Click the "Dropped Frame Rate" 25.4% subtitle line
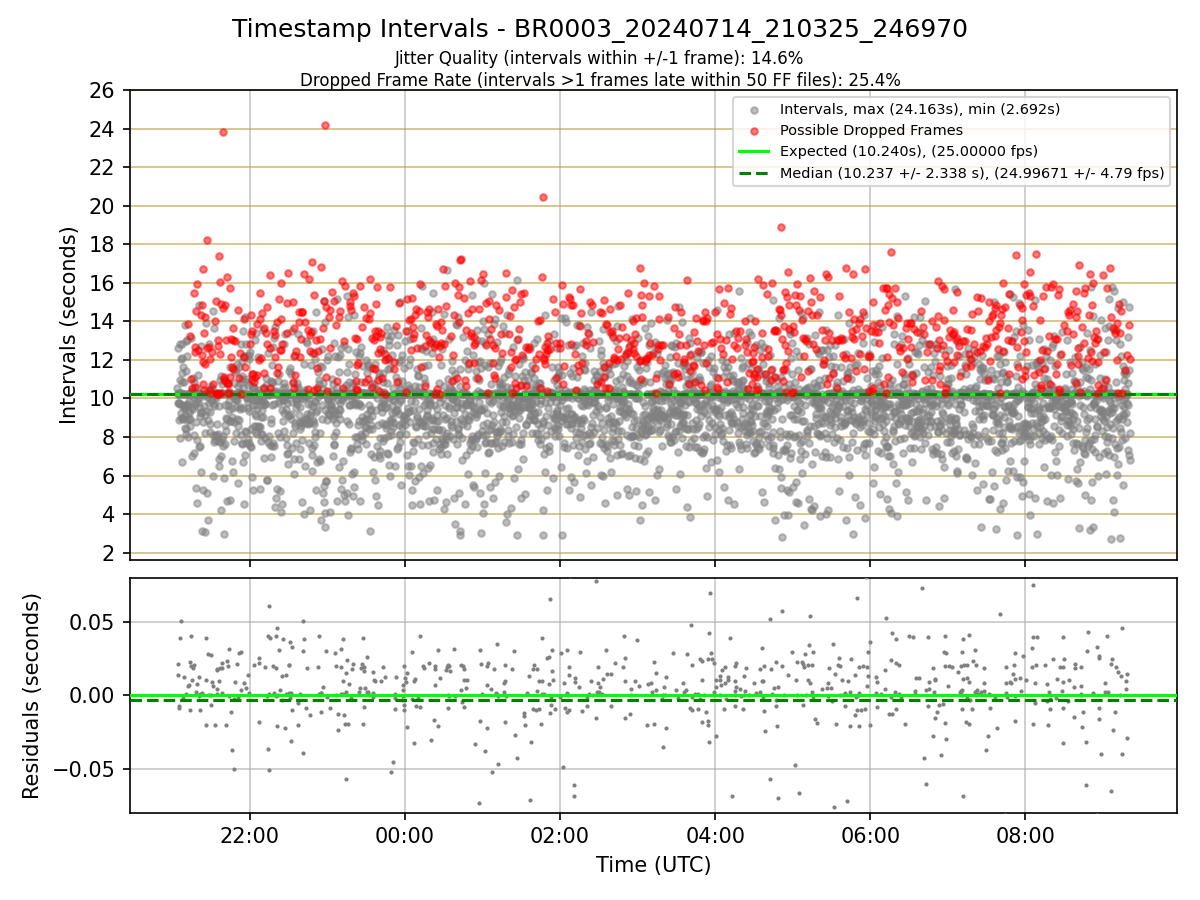 point(600,80)
